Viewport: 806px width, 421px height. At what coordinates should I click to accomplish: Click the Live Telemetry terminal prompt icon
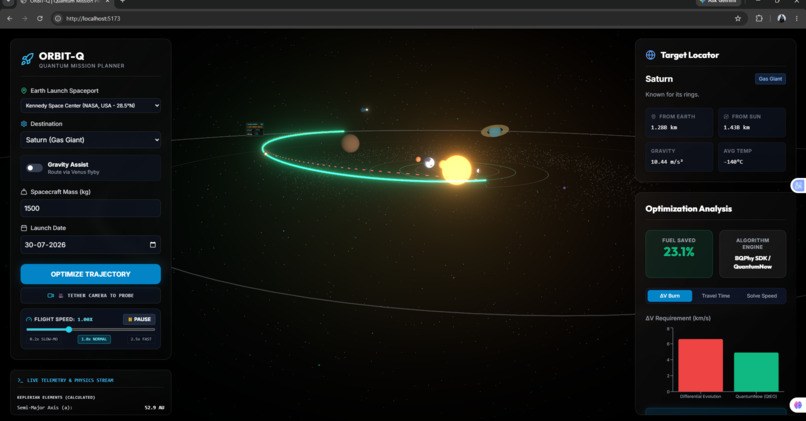point(20,380)
